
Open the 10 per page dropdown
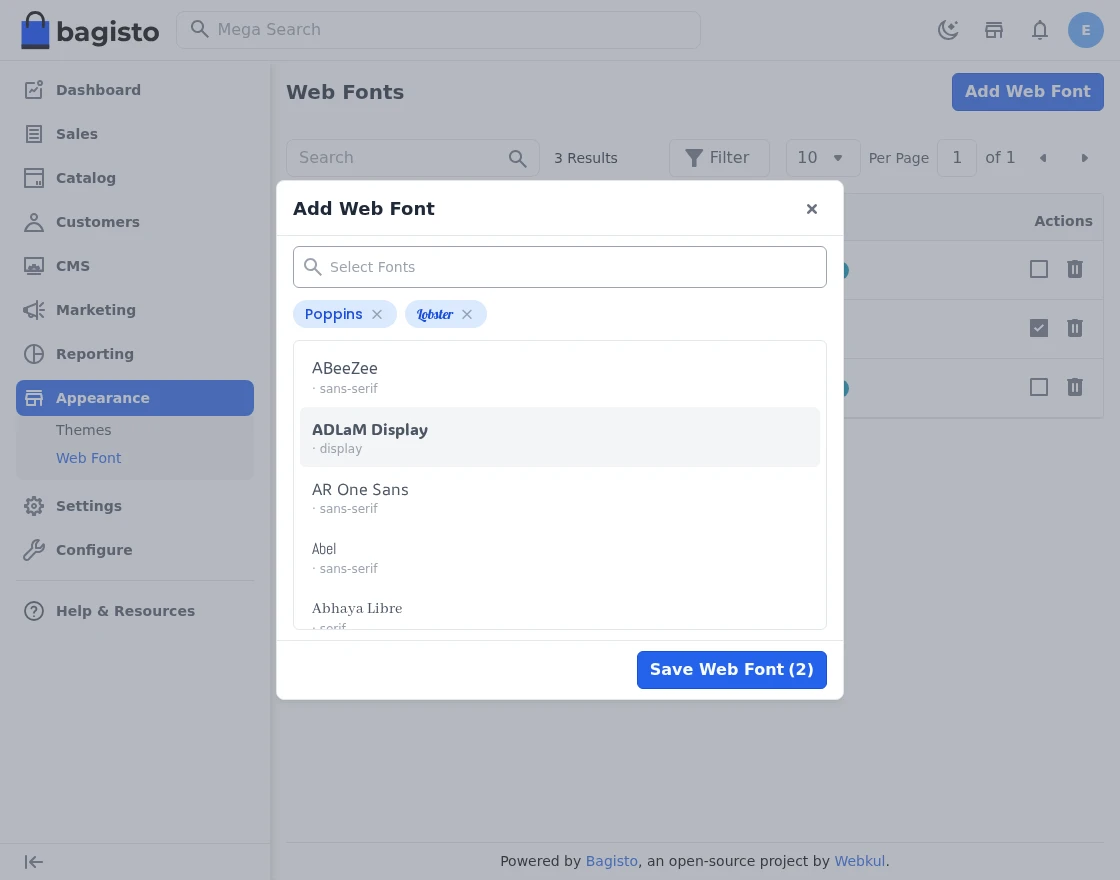click(x=822, y=158)
